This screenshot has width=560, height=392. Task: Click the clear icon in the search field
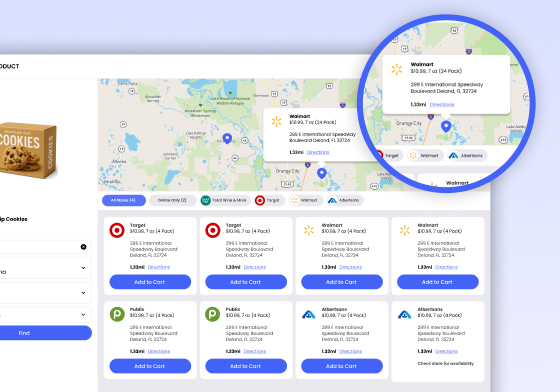[x=84, y=247]
